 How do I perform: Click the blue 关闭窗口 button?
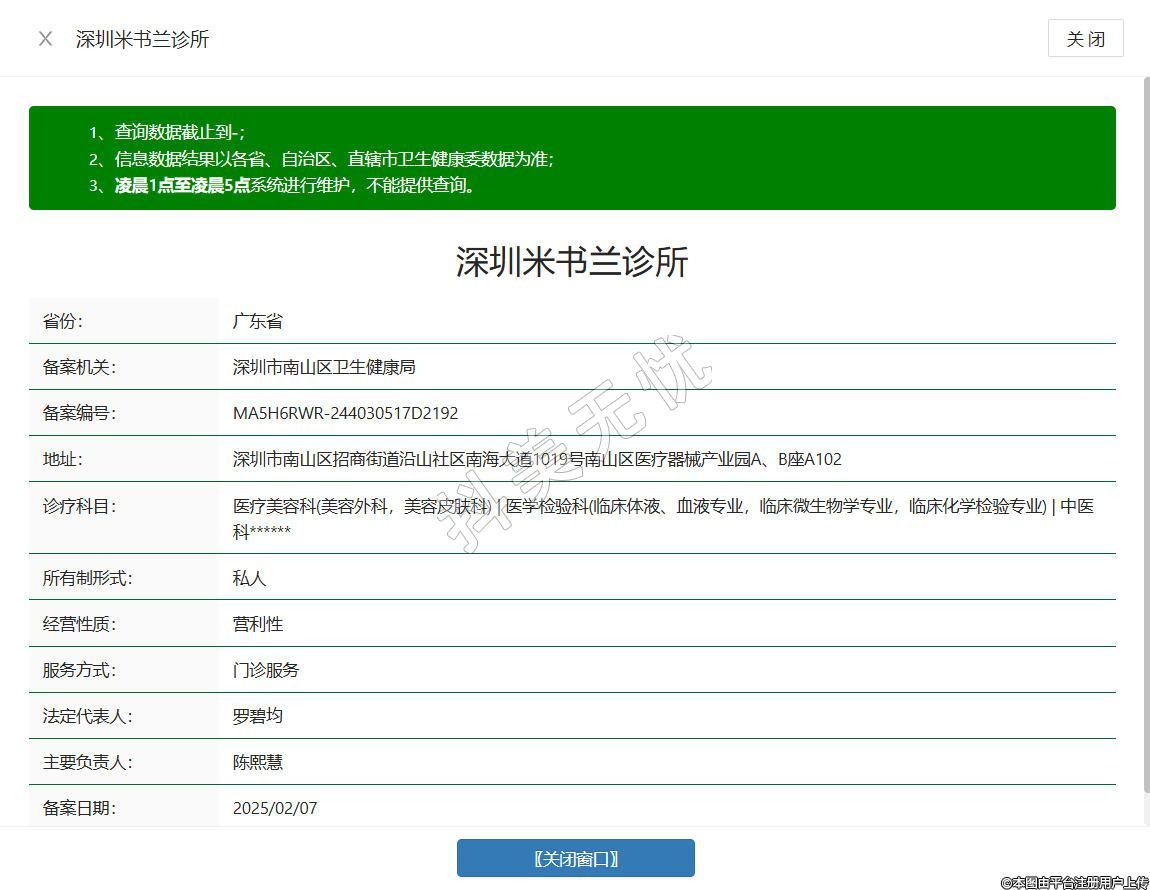575,858
